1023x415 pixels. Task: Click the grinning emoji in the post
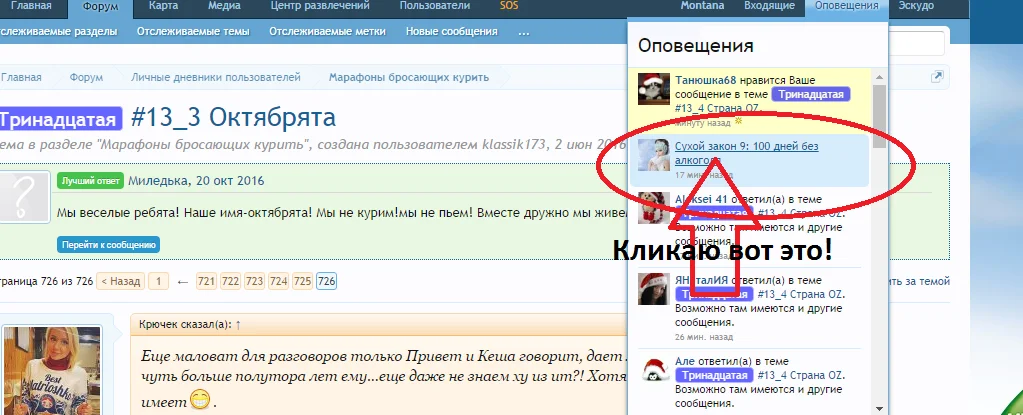[x=200, y=399]
